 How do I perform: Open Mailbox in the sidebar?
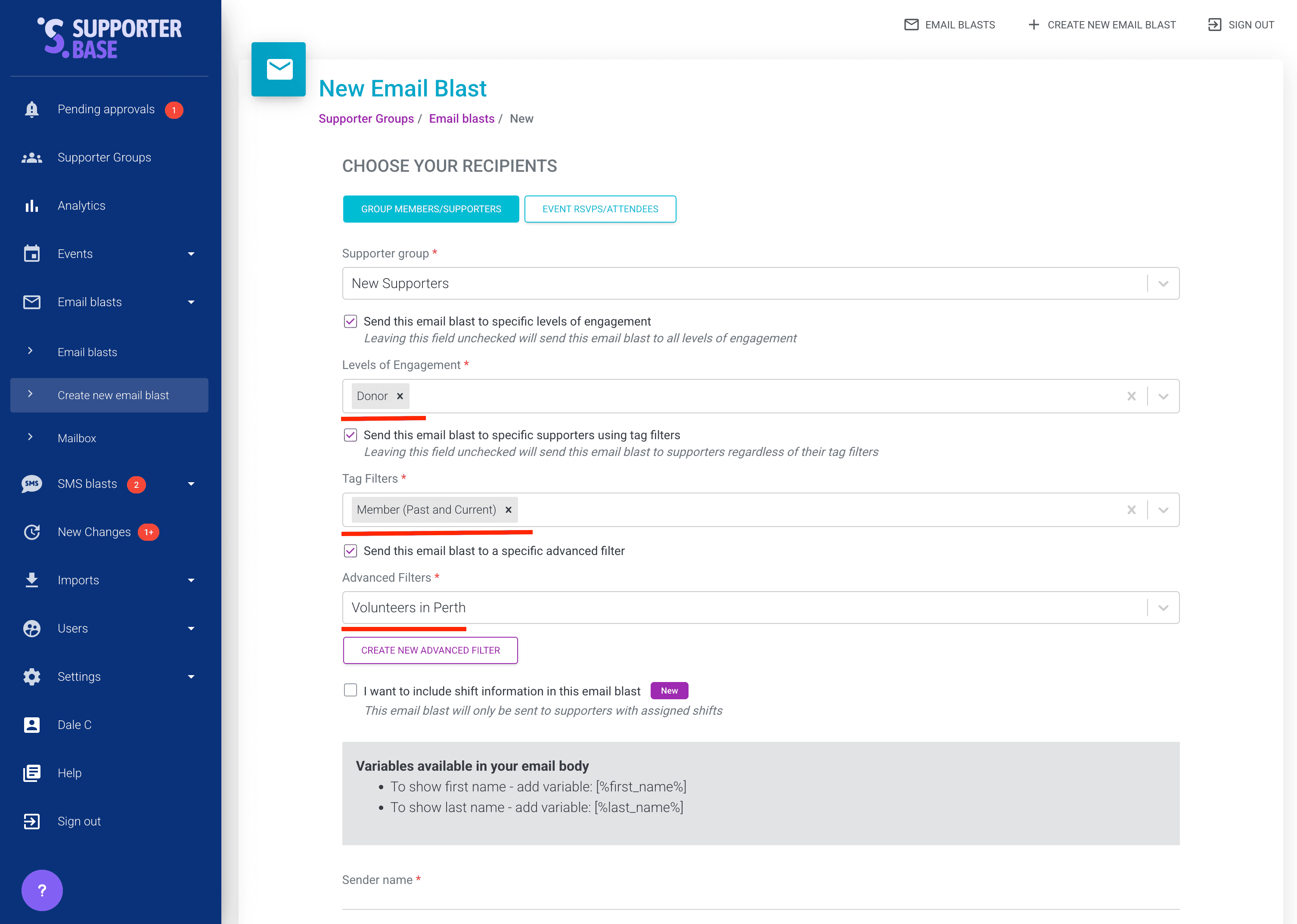77,438
